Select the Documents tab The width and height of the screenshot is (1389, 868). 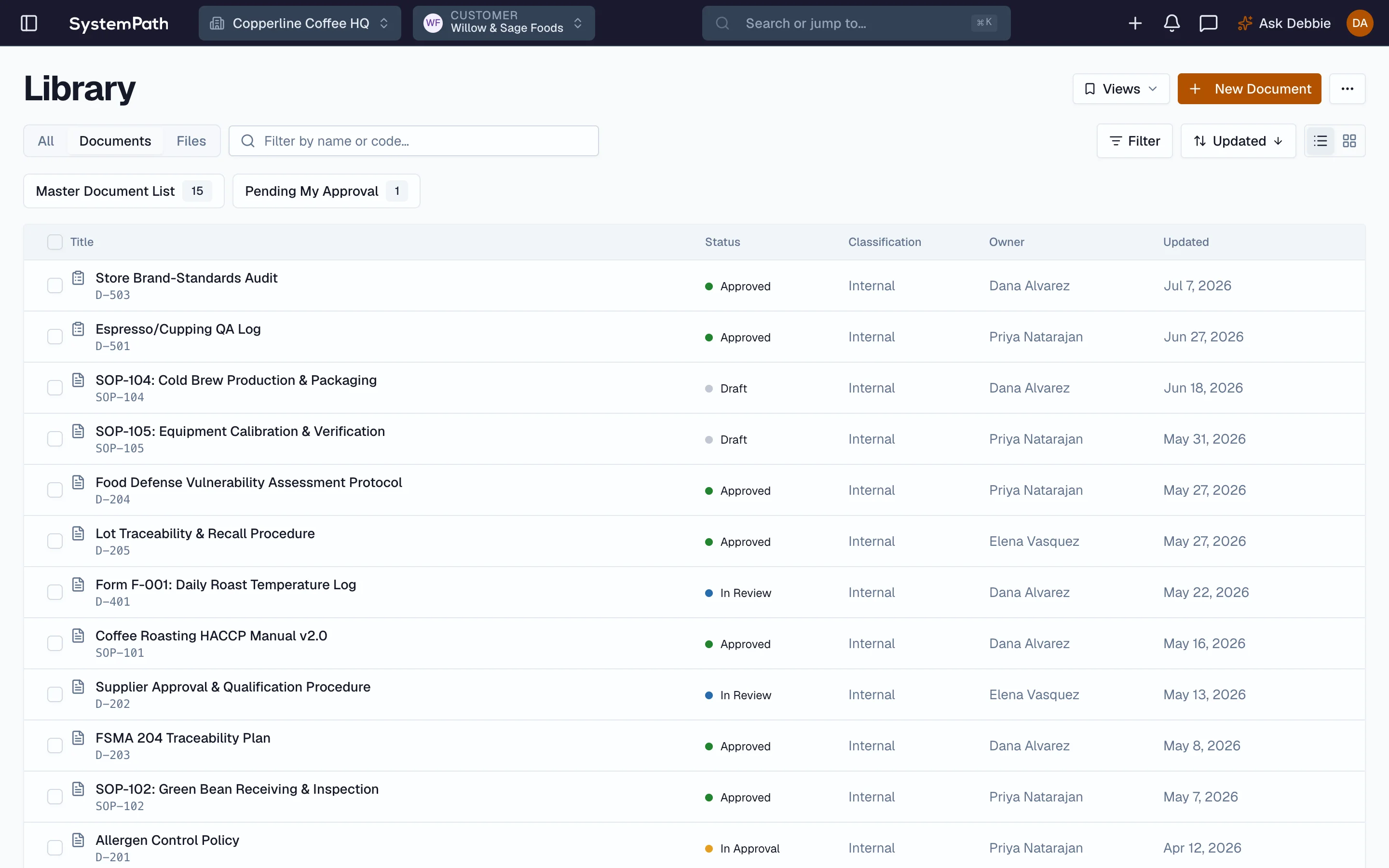tap(115, 141)
